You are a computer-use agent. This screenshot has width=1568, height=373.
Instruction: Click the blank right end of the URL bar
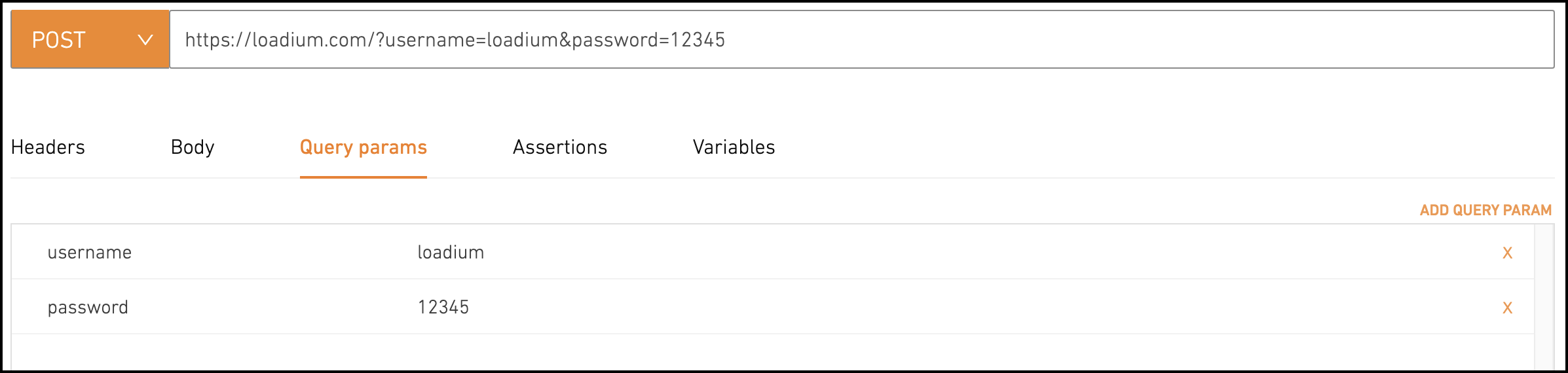(1140, 39)
